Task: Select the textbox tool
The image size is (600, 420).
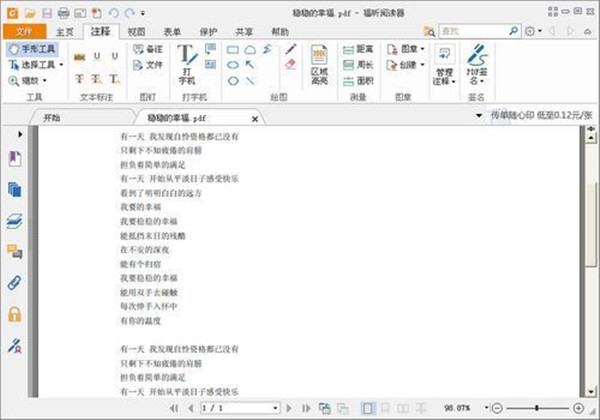Action: [210, 65]
